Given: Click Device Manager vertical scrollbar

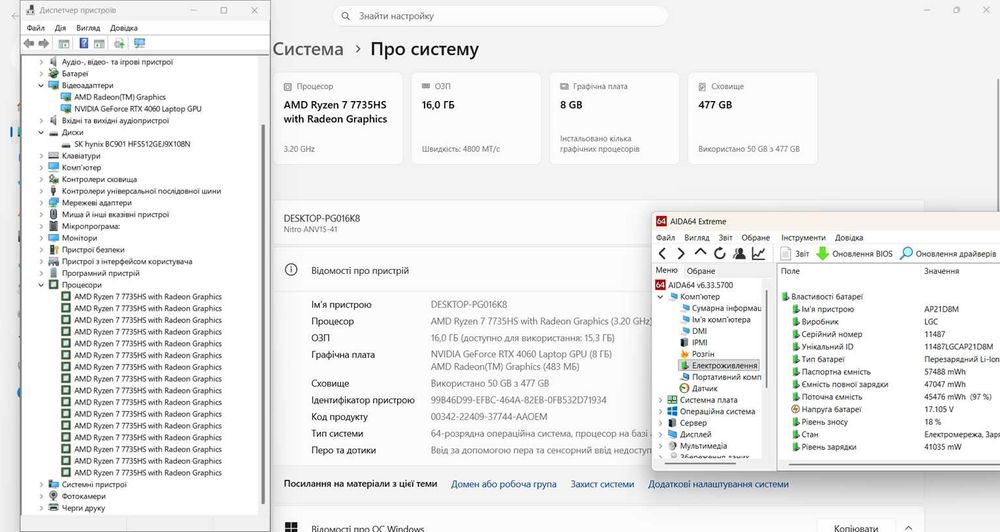Looking at the screenshot, I should click(x=263, y=313).
